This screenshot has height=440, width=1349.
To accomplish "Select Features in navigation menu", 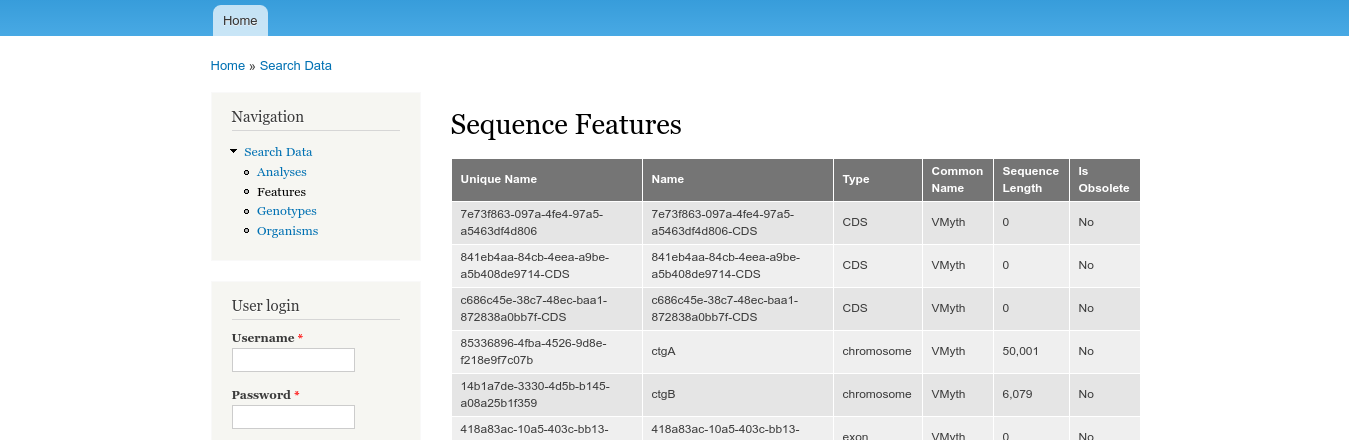I will tap(281, 192).
